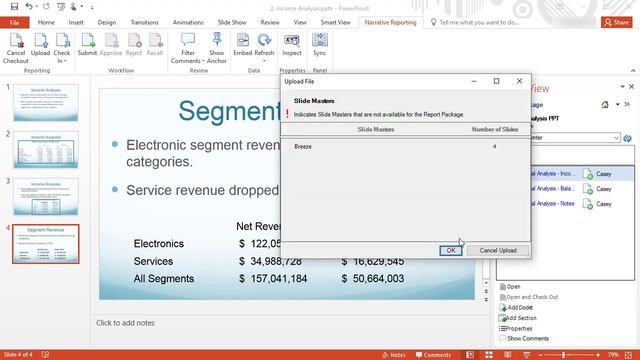Click the Share button
Image resolution: width=640 pixels, height=360 pixels.
pyautogui.click(x=617, y=22)
